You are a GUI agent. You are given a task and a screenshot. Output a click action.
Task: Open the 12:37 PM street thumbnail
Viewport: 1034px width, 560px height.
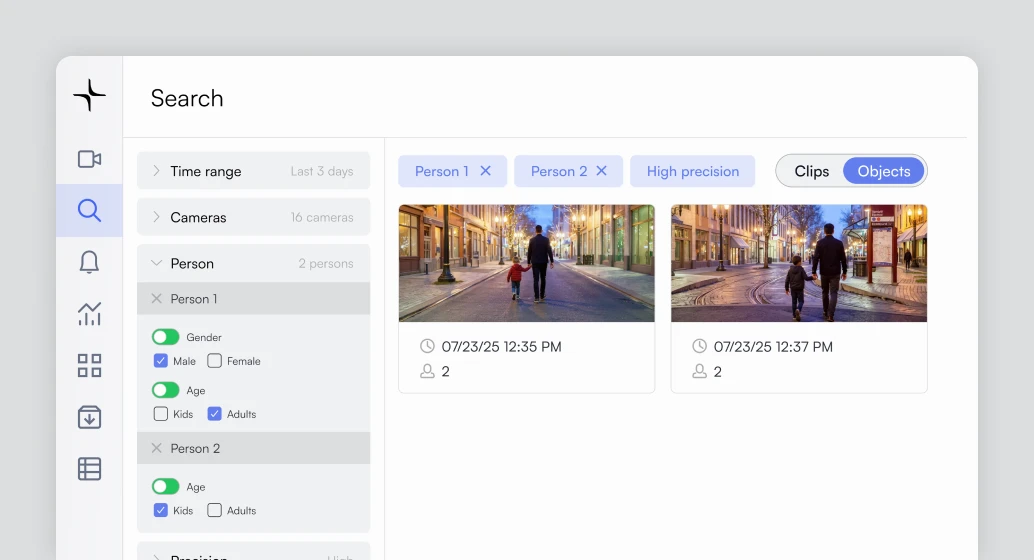(x=799, y=263)
